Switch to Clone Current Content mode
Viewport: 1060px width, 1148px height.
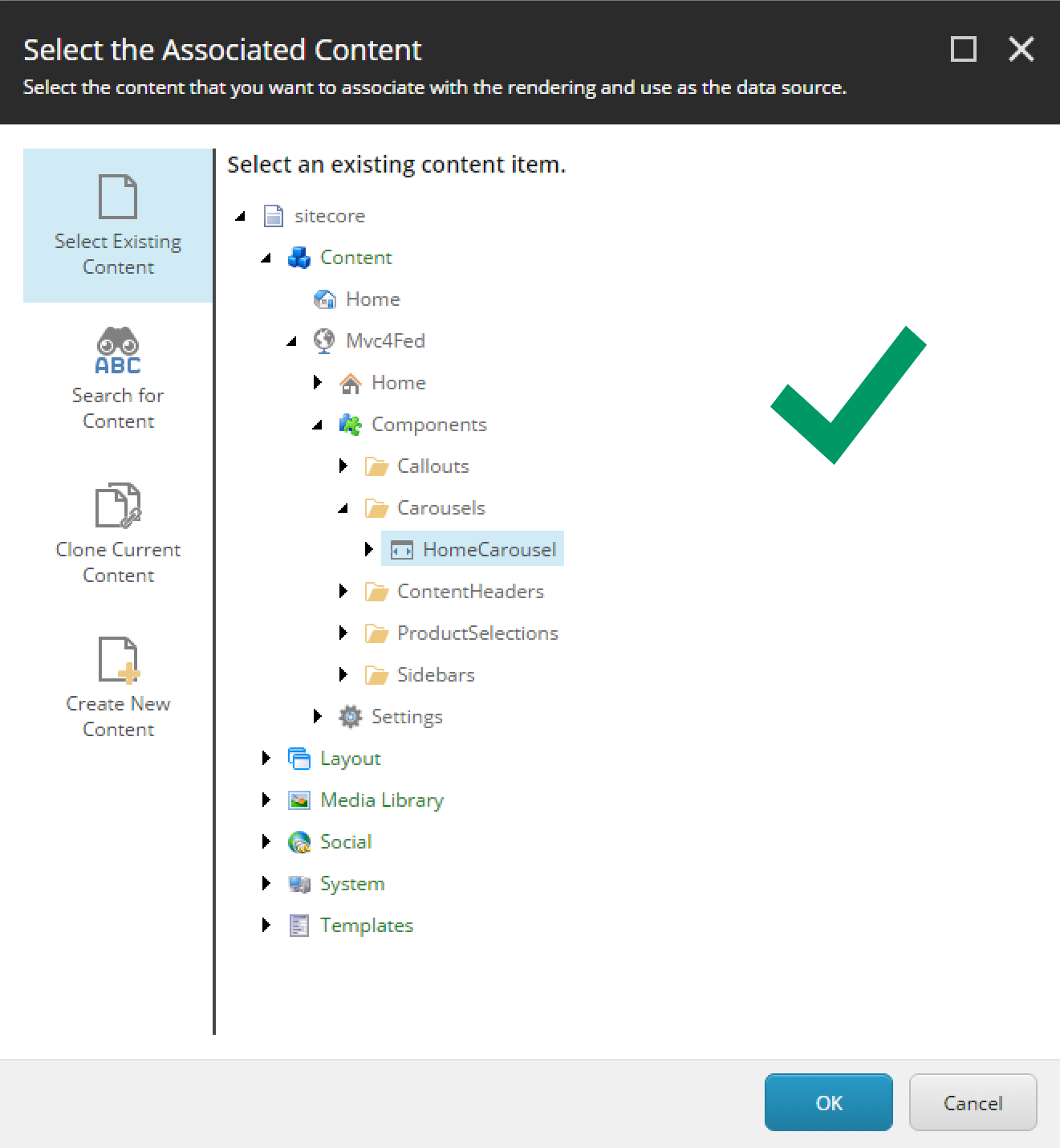[x=117, y=530]
